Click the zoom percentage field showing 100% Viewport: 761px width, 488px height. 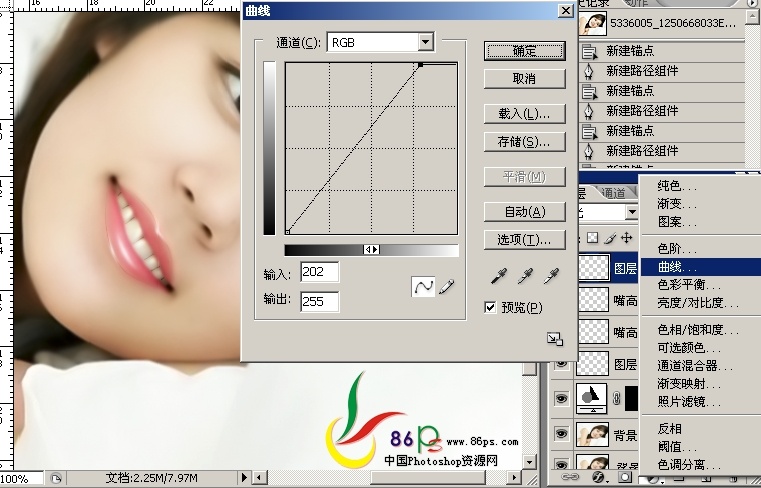22,479
